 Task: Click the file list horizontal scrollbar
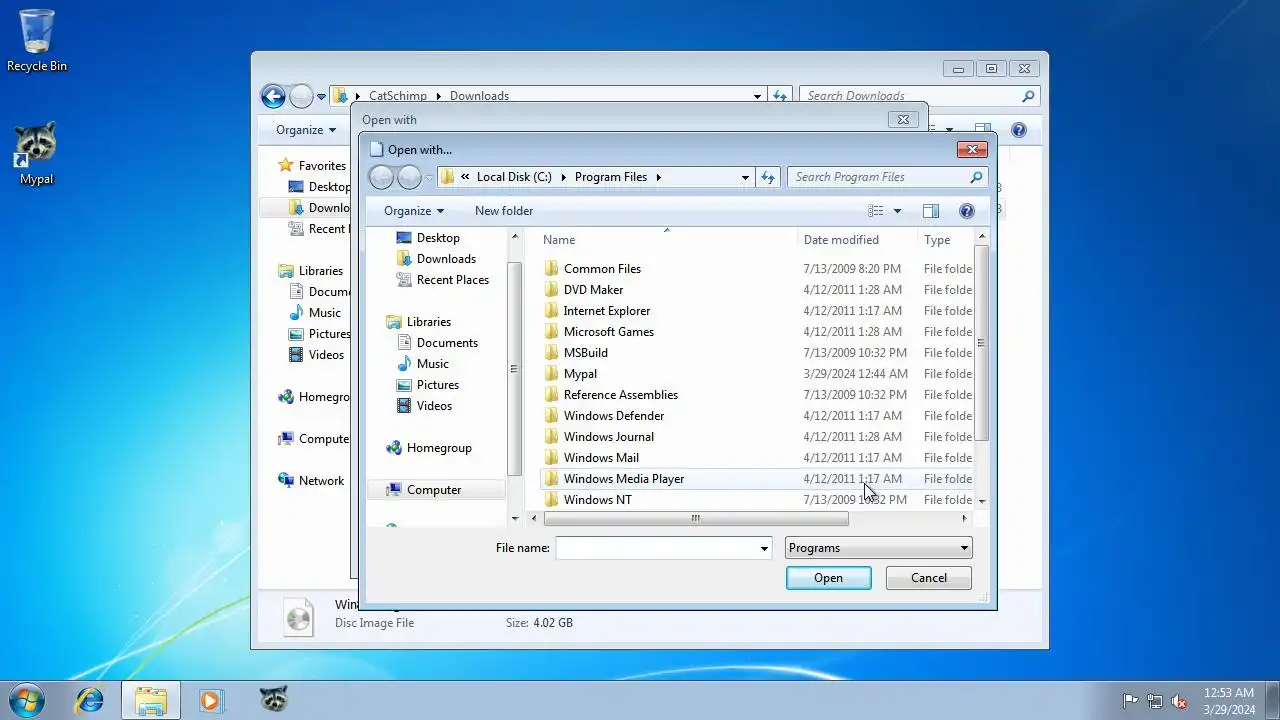[x=696, y=519]
